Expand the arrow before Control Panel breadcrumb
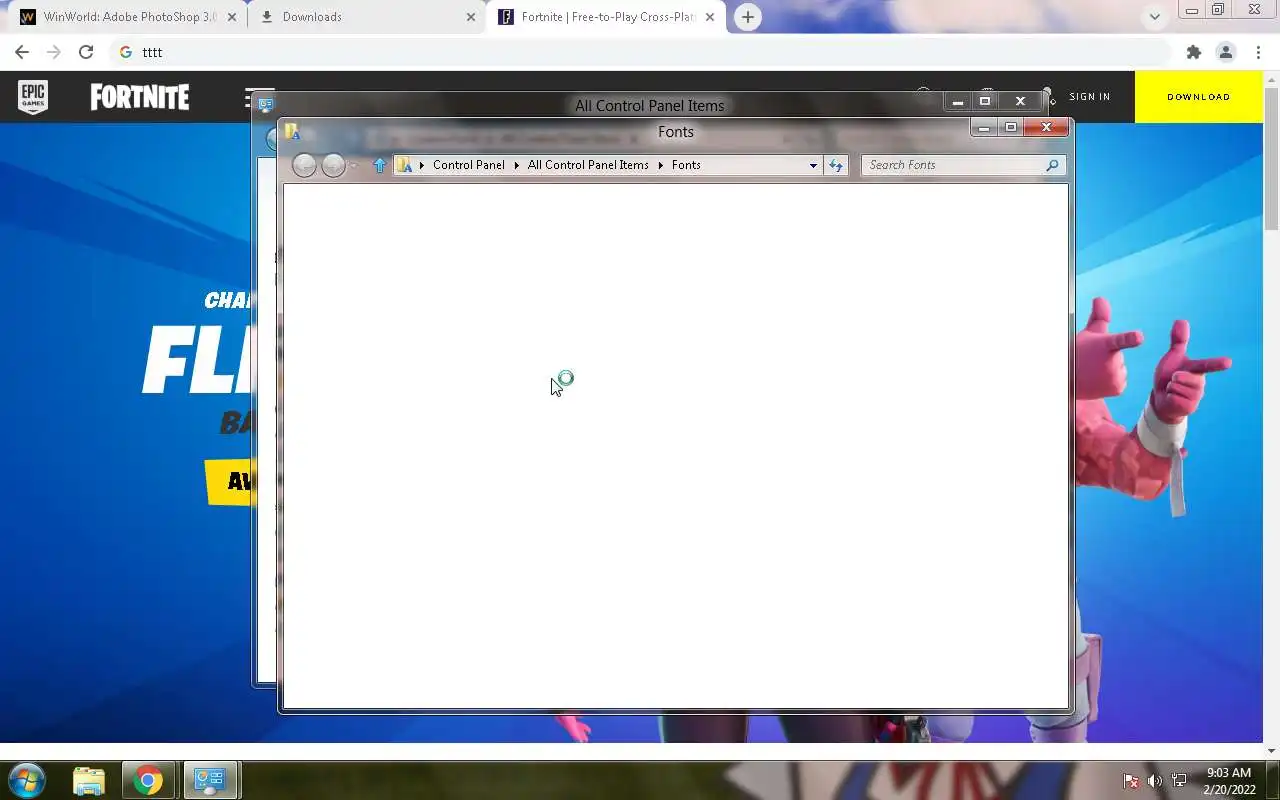Image resolution: width=1280 pixels, height=800 pixels. (422, 165)
